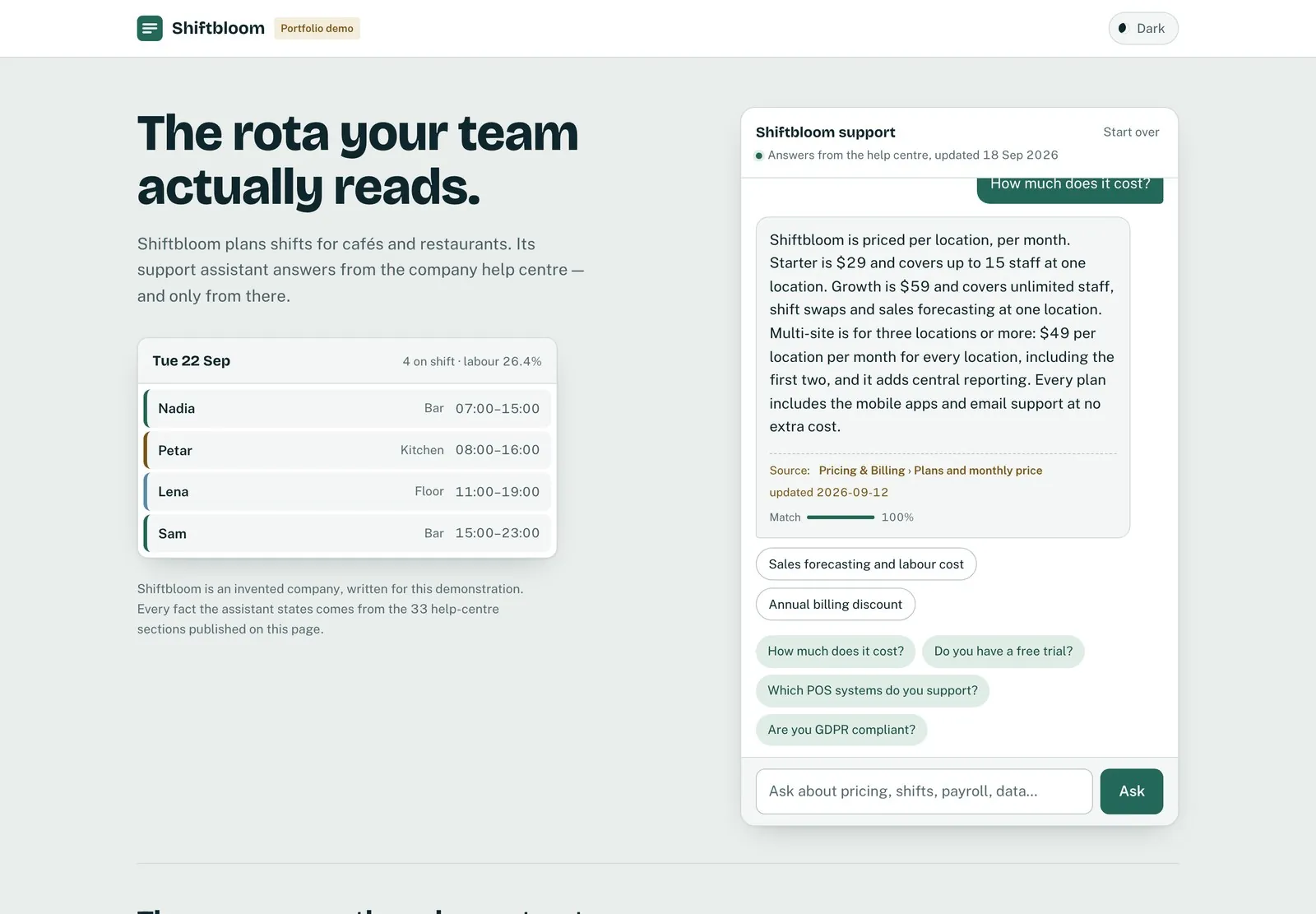Click the invented company disclaimer text
Screen dimensions: 1316x914
pyautogui.click(x=331, y=610)
